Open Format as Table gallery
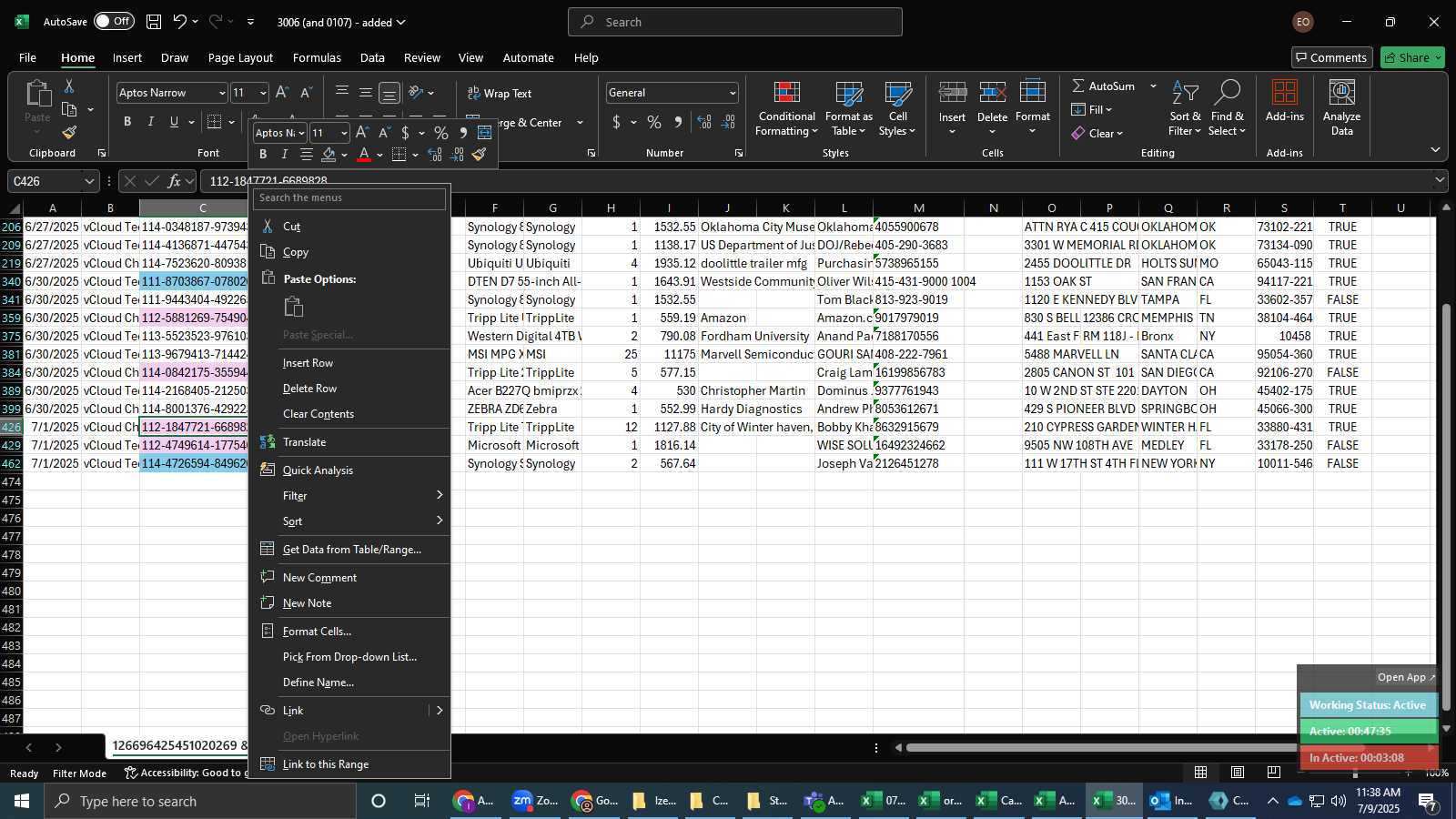This screenshot has height=819, width=1456. pyautogui.click(x=848, y=108)
